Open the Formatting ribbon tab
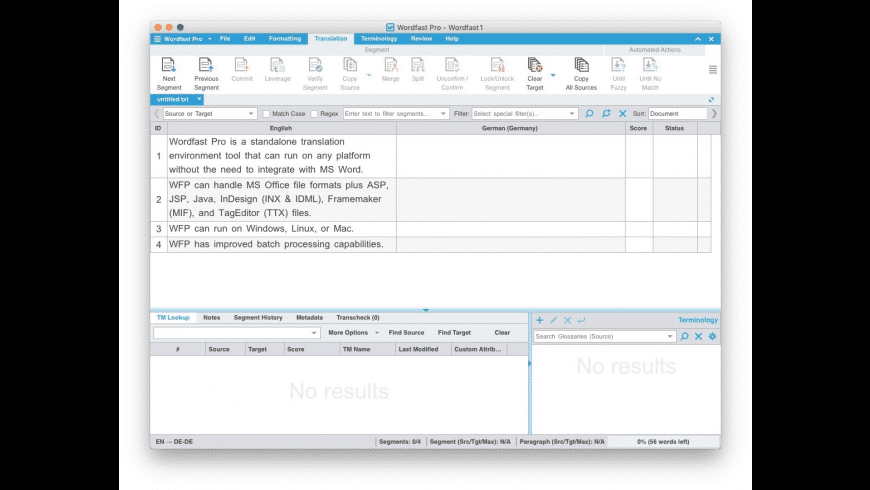The image size is (870, 490). pyautogui.click(x=285, y=39)
